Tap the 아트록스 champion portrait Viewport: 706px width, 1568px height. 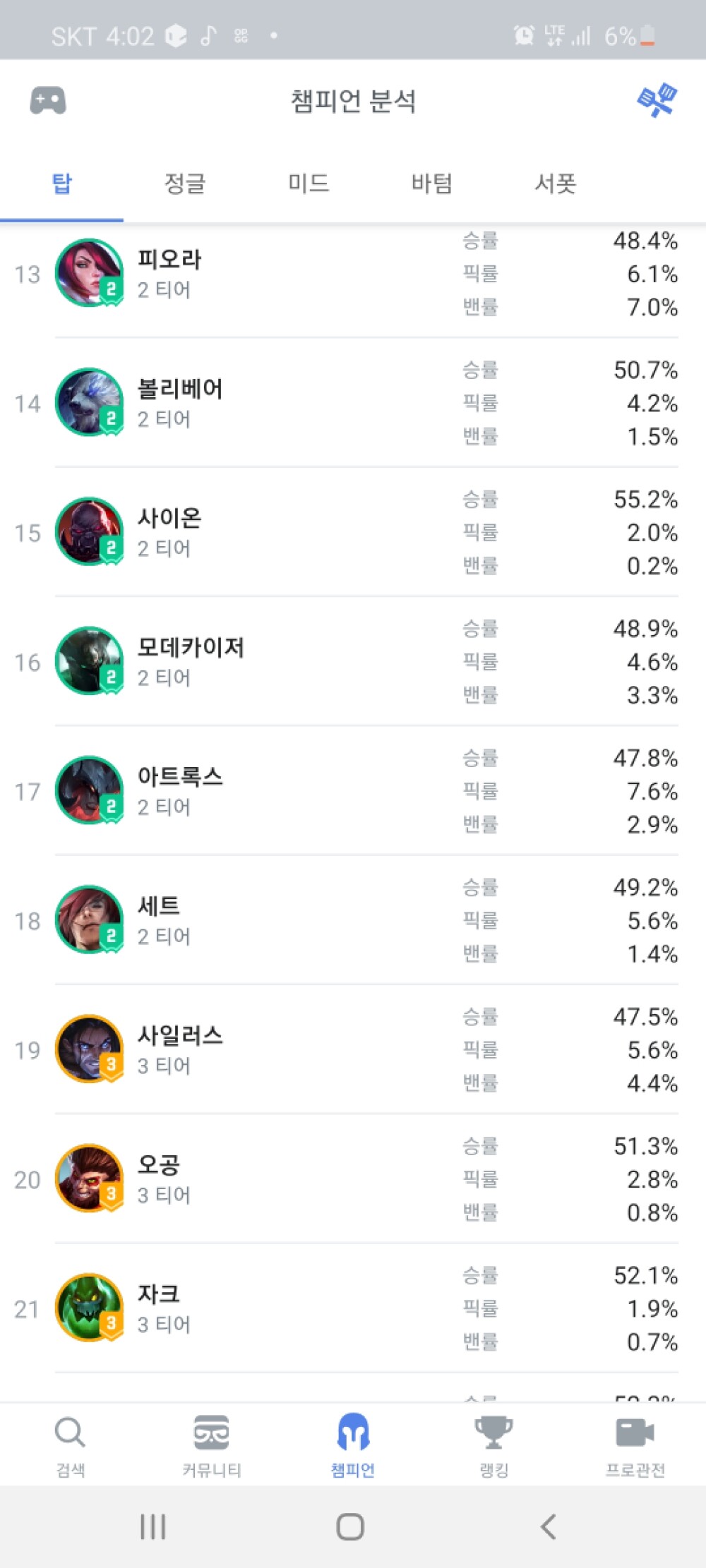[89, 790]
